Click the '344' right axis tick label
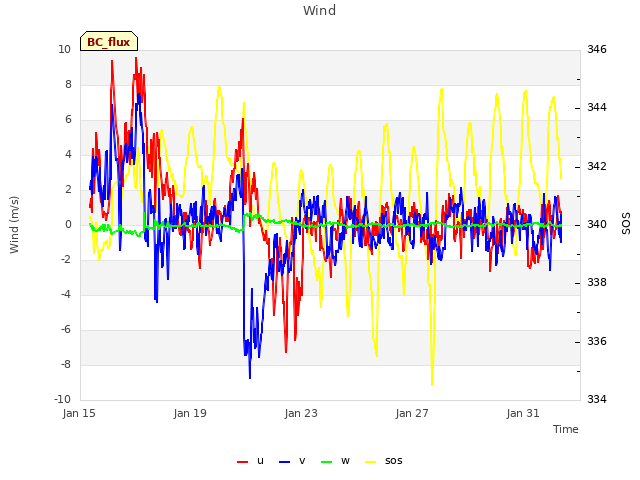 tap(597, 108)
